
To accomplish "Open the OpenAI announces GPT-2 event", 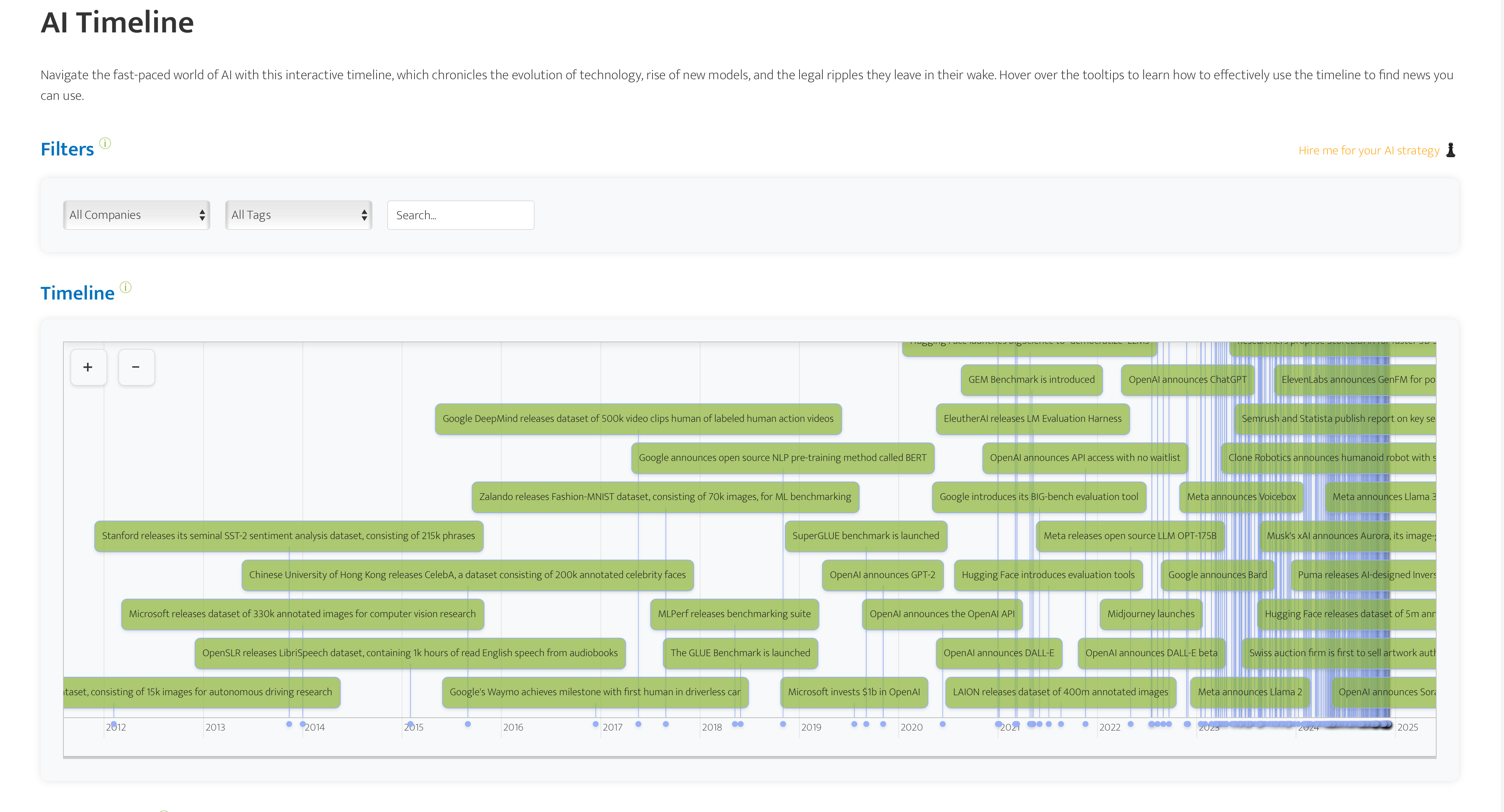I will click(882, 575).
